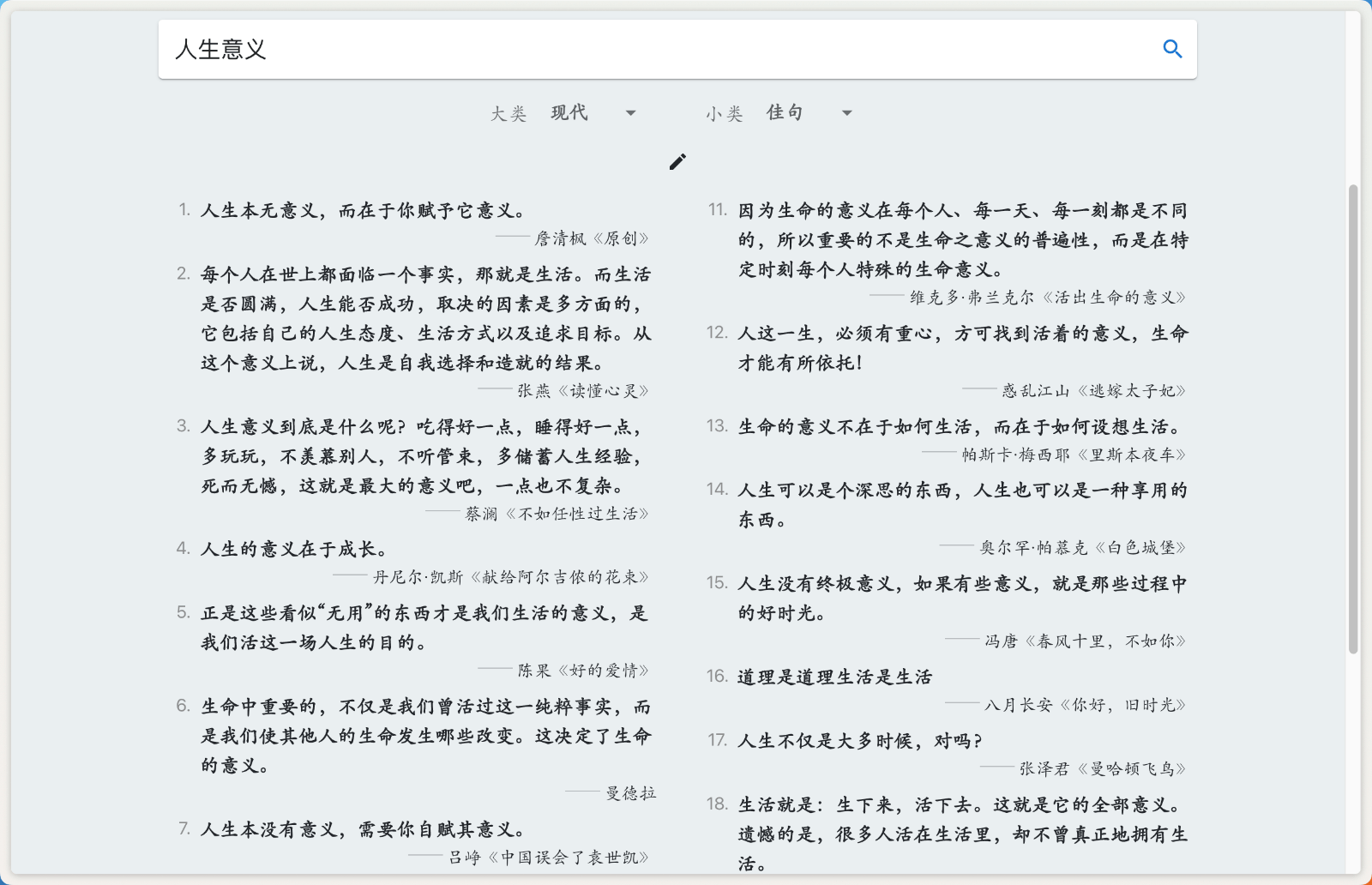Expand the category arrow next to 现代
The width and height of the screenshot is (1372, 885).
630,112
